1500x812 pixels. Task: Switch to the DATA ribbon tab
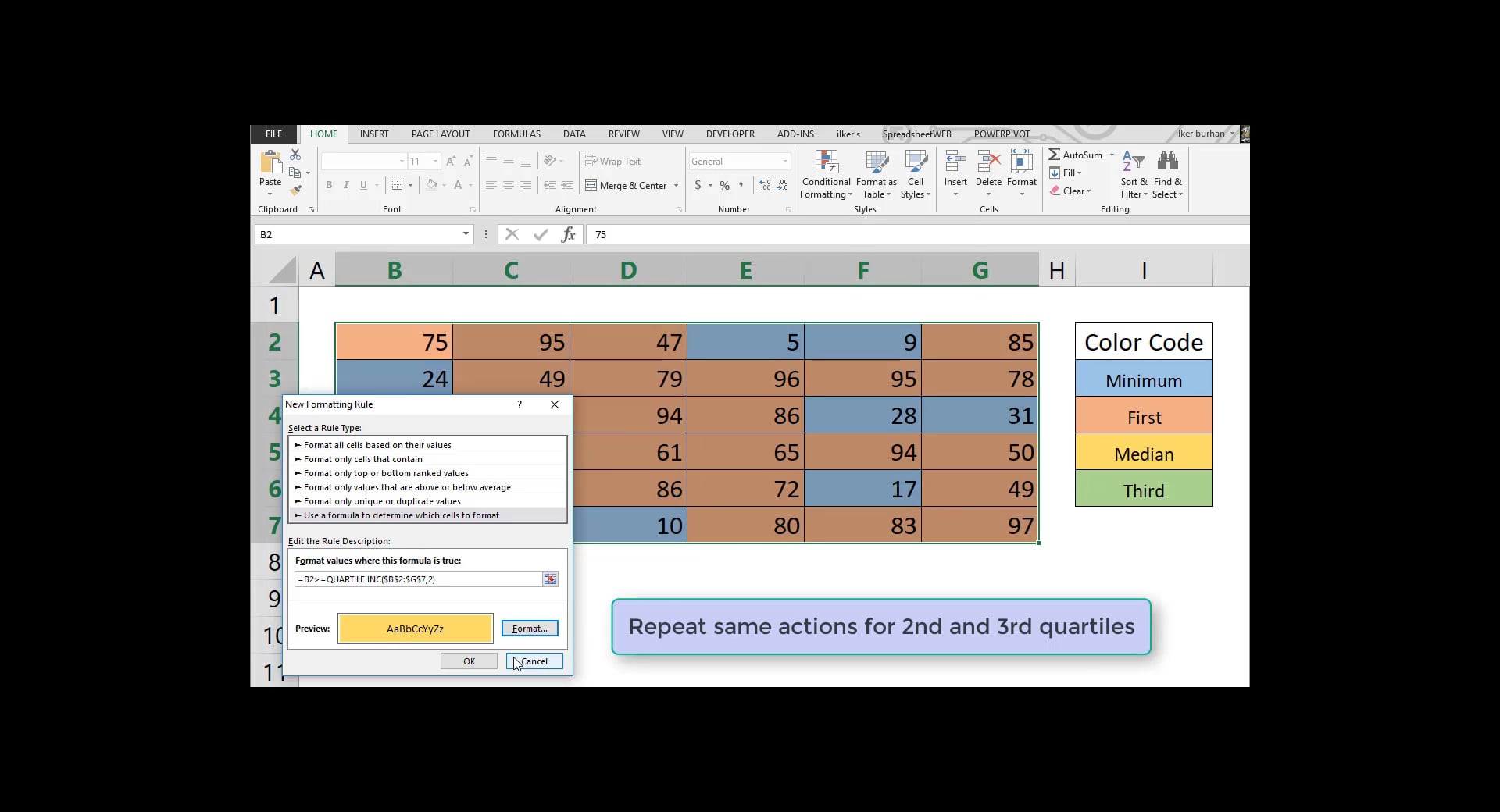(x=574, y=134)
